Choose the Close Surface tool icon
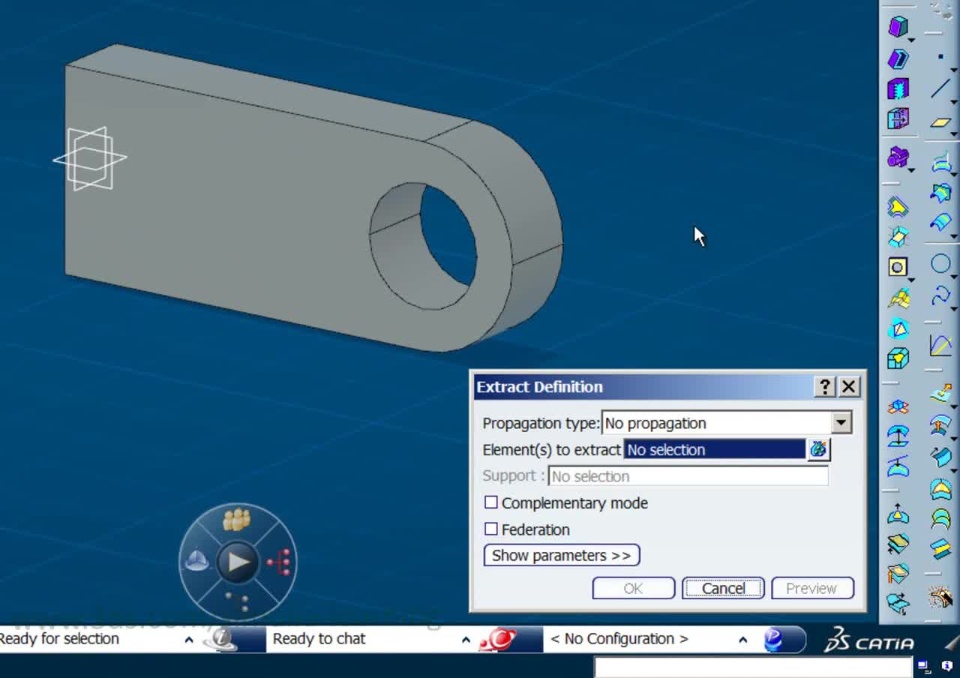This screenshot has width=960, height=678. pos(898,89)
